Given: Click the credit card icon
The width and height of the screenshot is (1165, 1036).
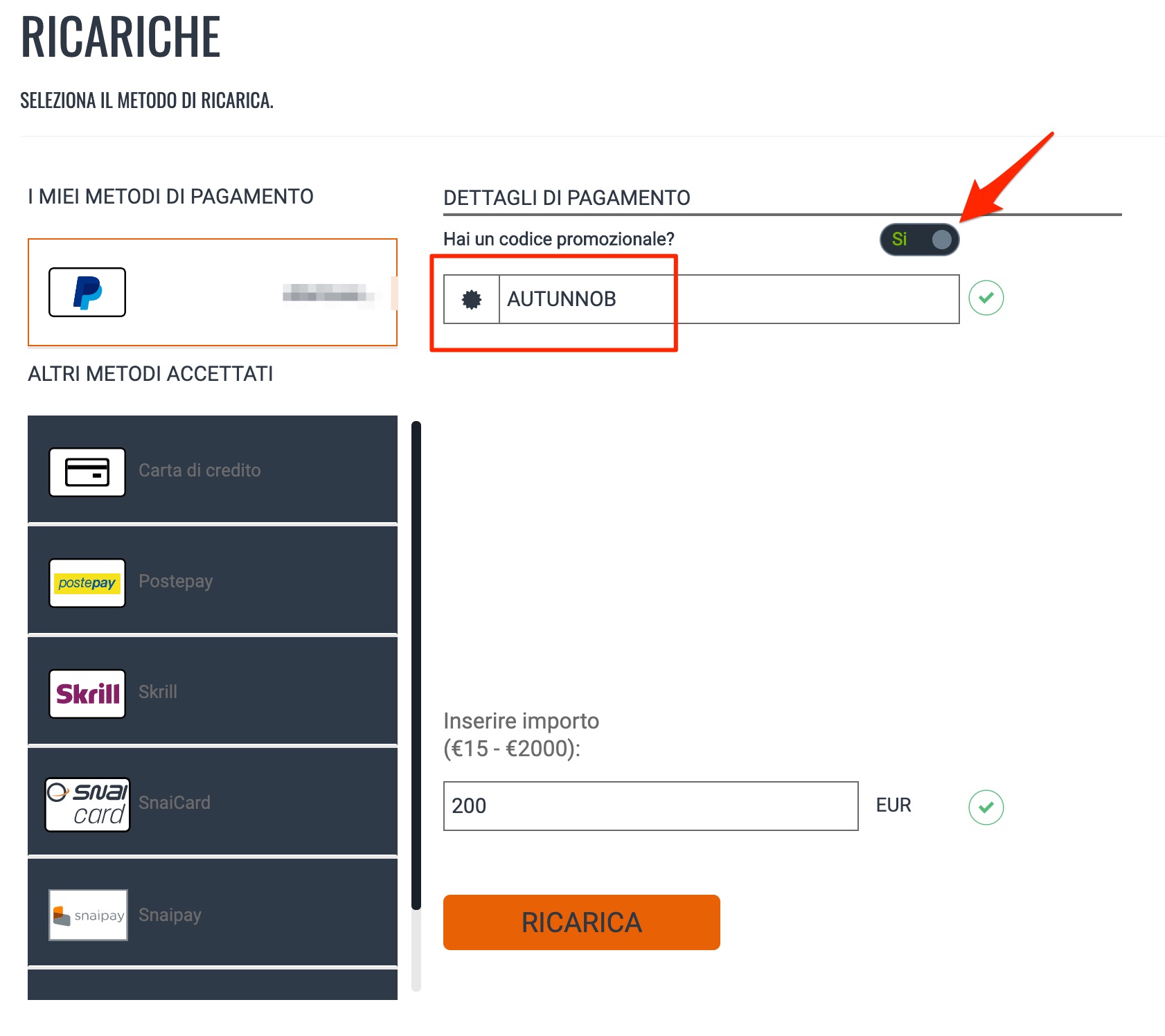Looking at the screenshot, I should point(87,472).
